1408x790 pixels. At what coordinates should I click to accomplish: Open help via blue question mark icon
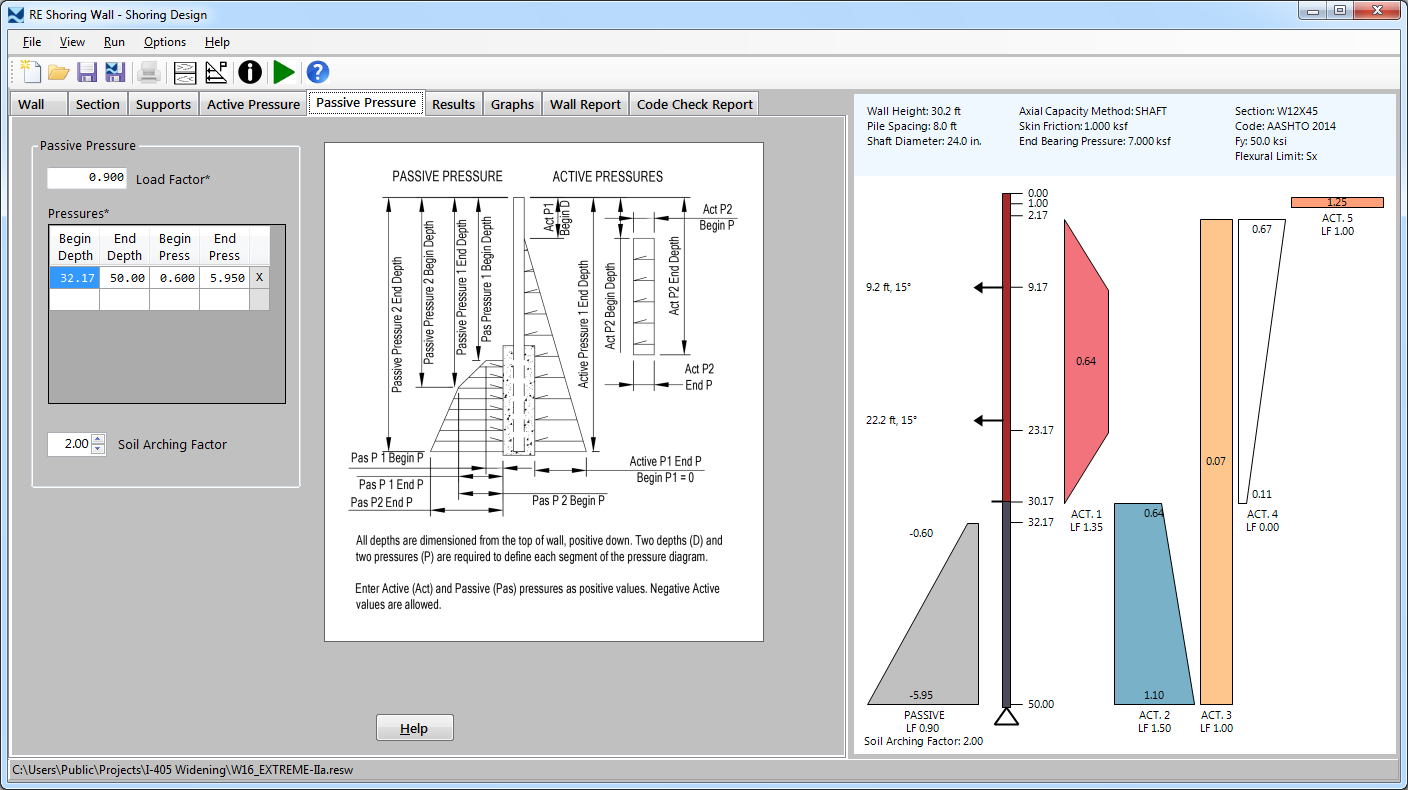click(318, 72)
